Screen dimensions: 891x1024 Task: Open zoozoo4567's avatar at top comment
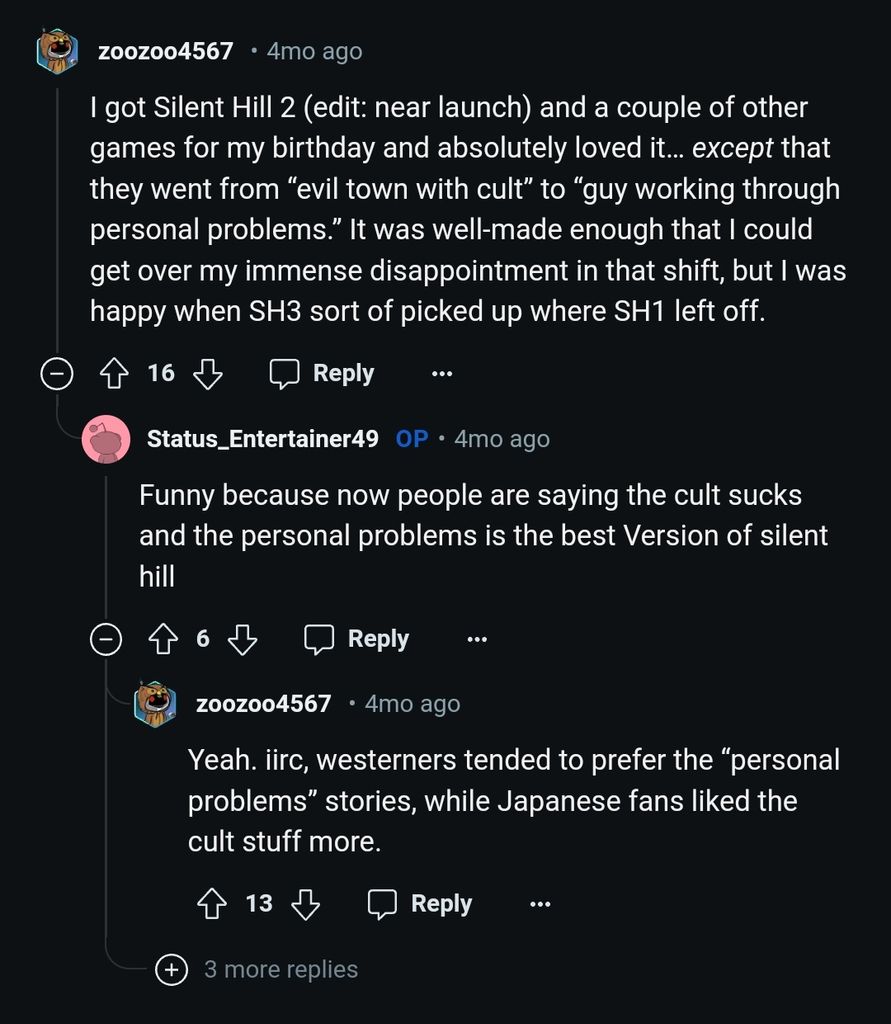[57, 51]
